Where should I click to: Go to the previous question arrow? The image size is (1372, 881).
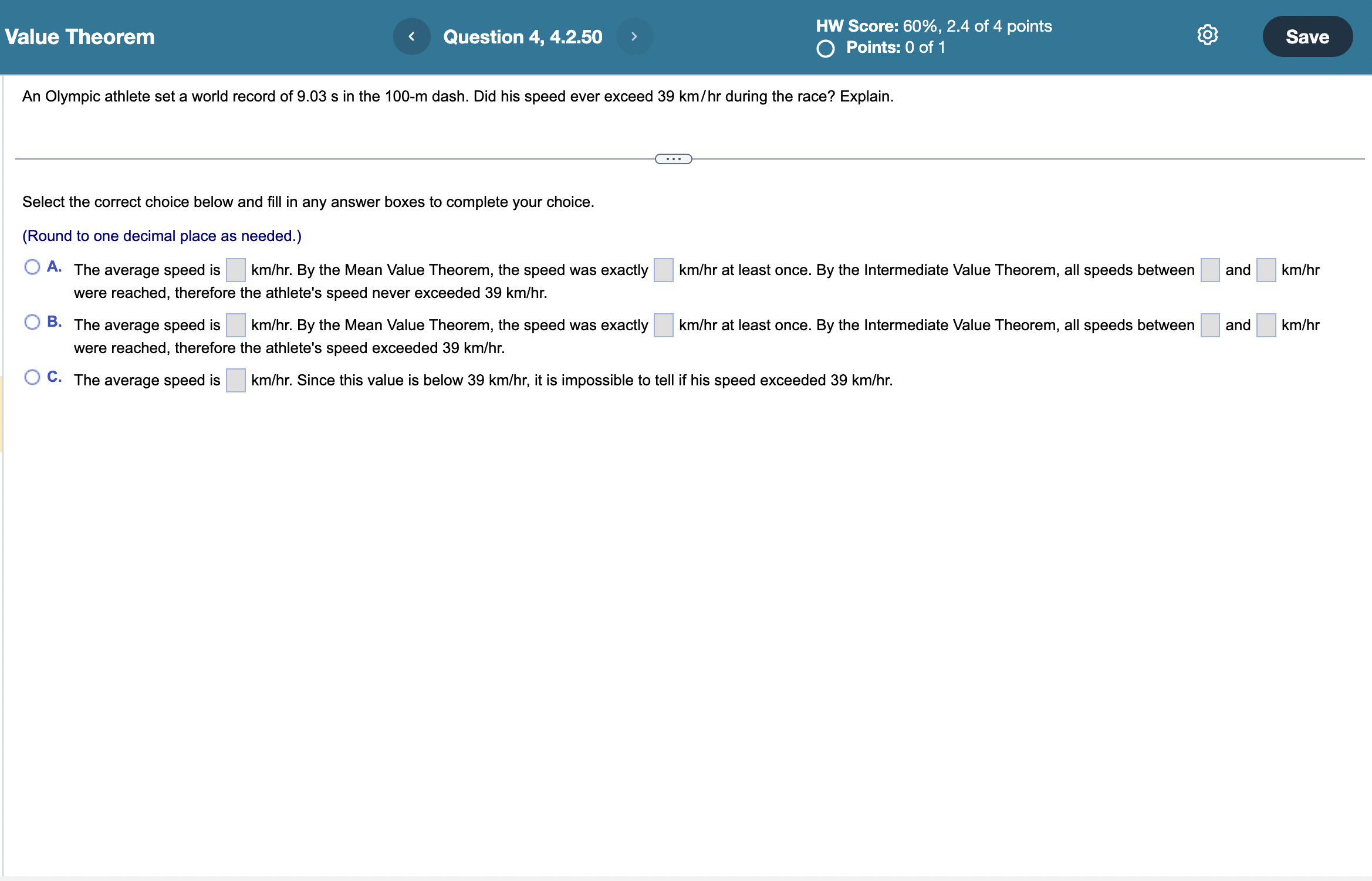tap(411, 36)
